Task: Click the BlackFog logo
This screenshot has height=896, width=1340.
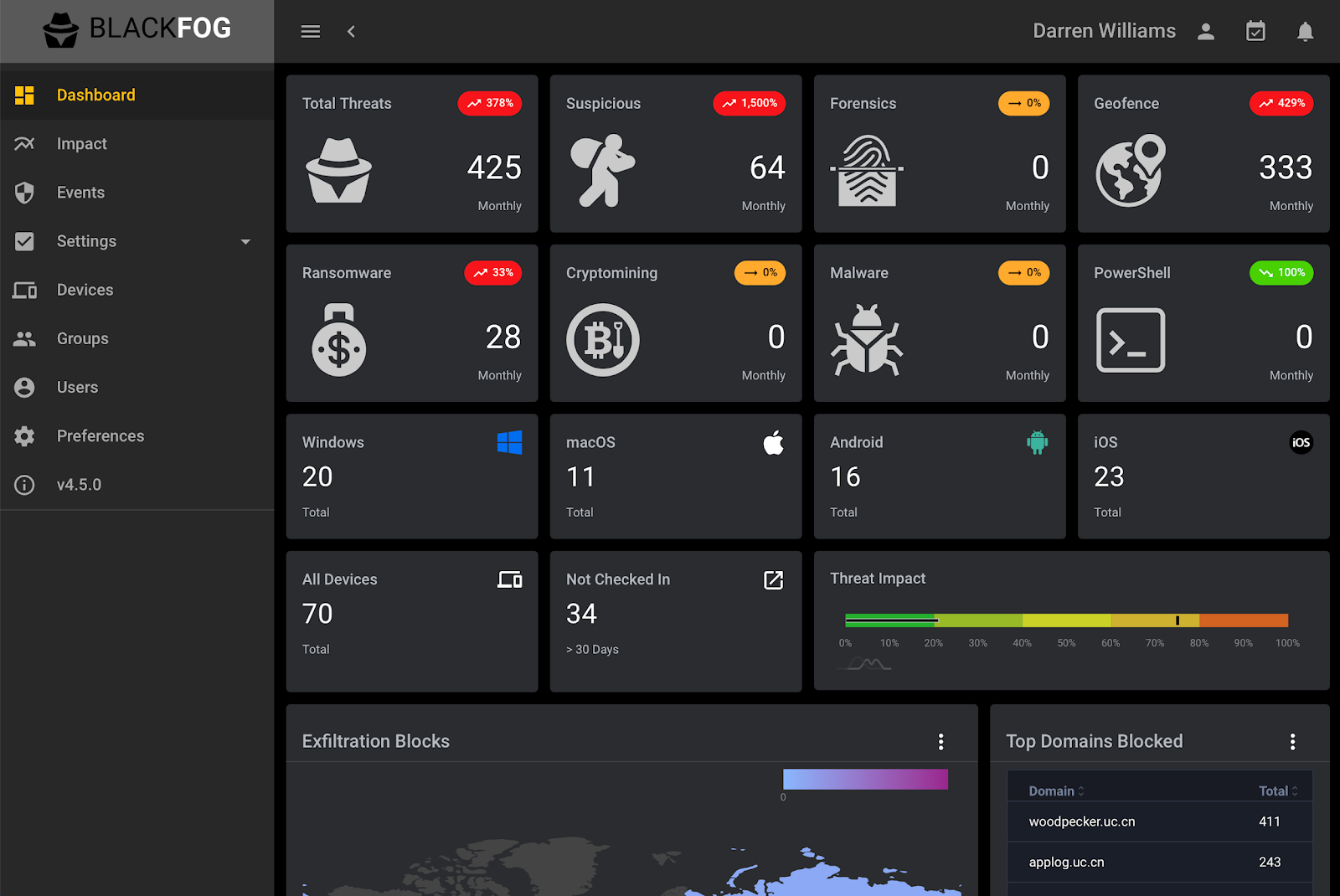Action: coord(137,29)
